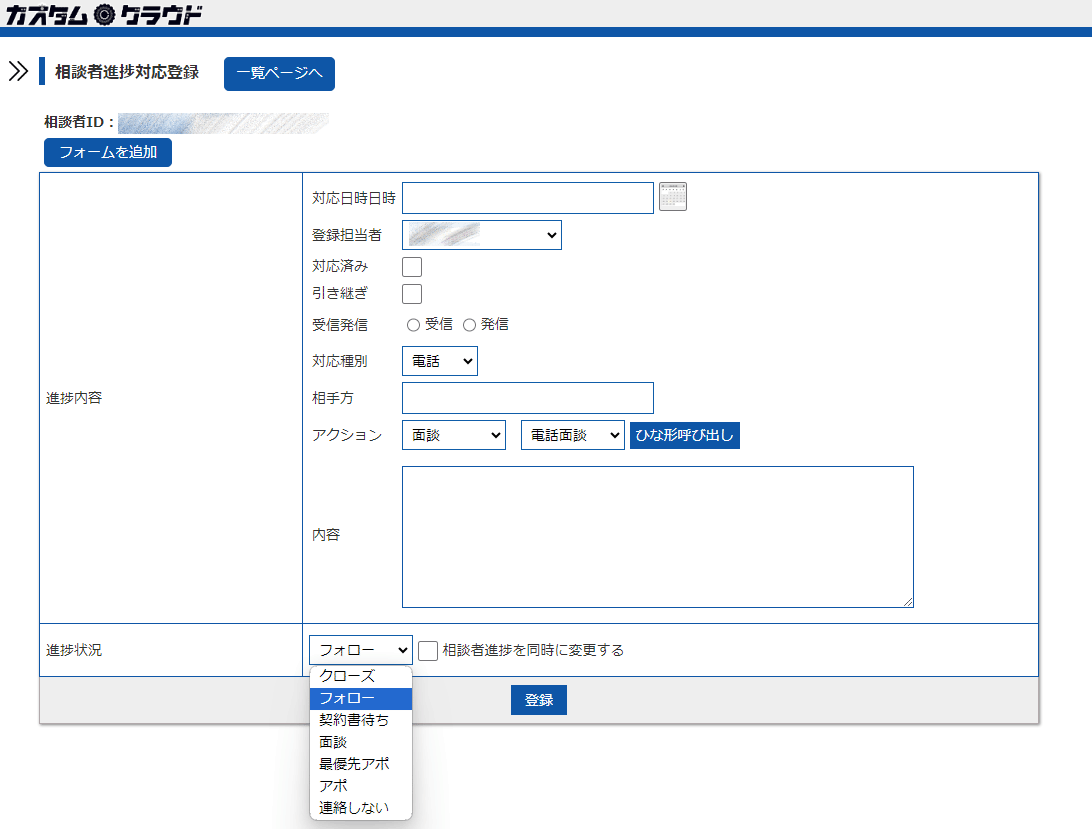Select 契約書待ち in the dropdown list

(354, 721)
